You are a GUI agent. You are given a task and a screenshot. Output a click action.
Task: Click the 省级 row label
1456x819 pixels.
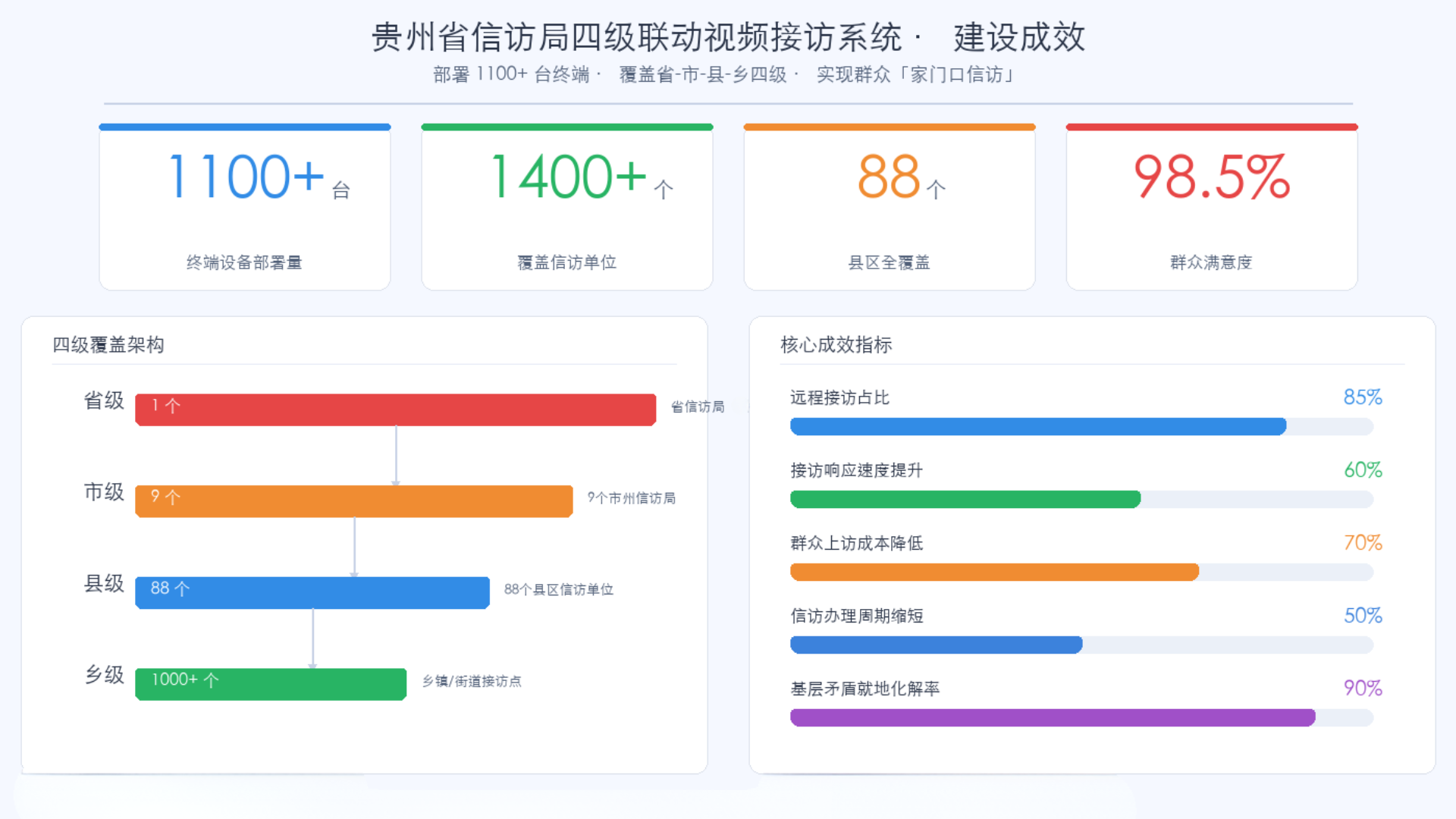click(x=104, y=400)
